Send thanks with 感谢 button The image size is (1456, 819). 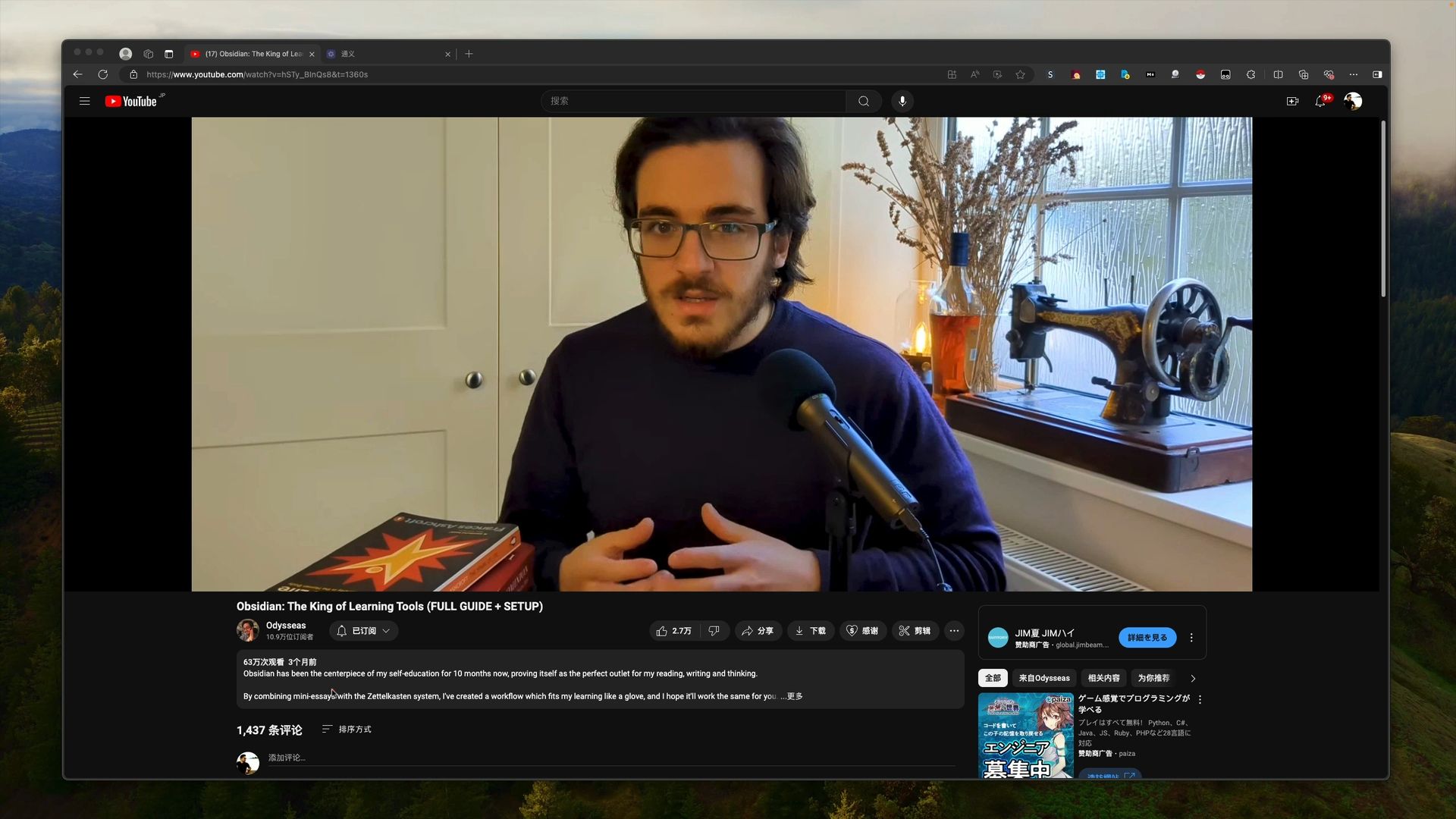863,631
